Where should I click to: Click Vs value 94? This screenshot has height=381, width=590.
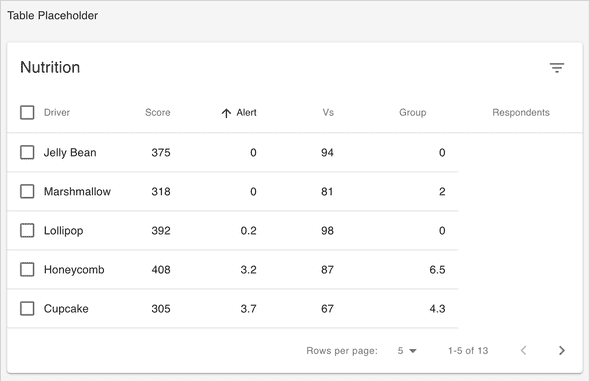327,152
